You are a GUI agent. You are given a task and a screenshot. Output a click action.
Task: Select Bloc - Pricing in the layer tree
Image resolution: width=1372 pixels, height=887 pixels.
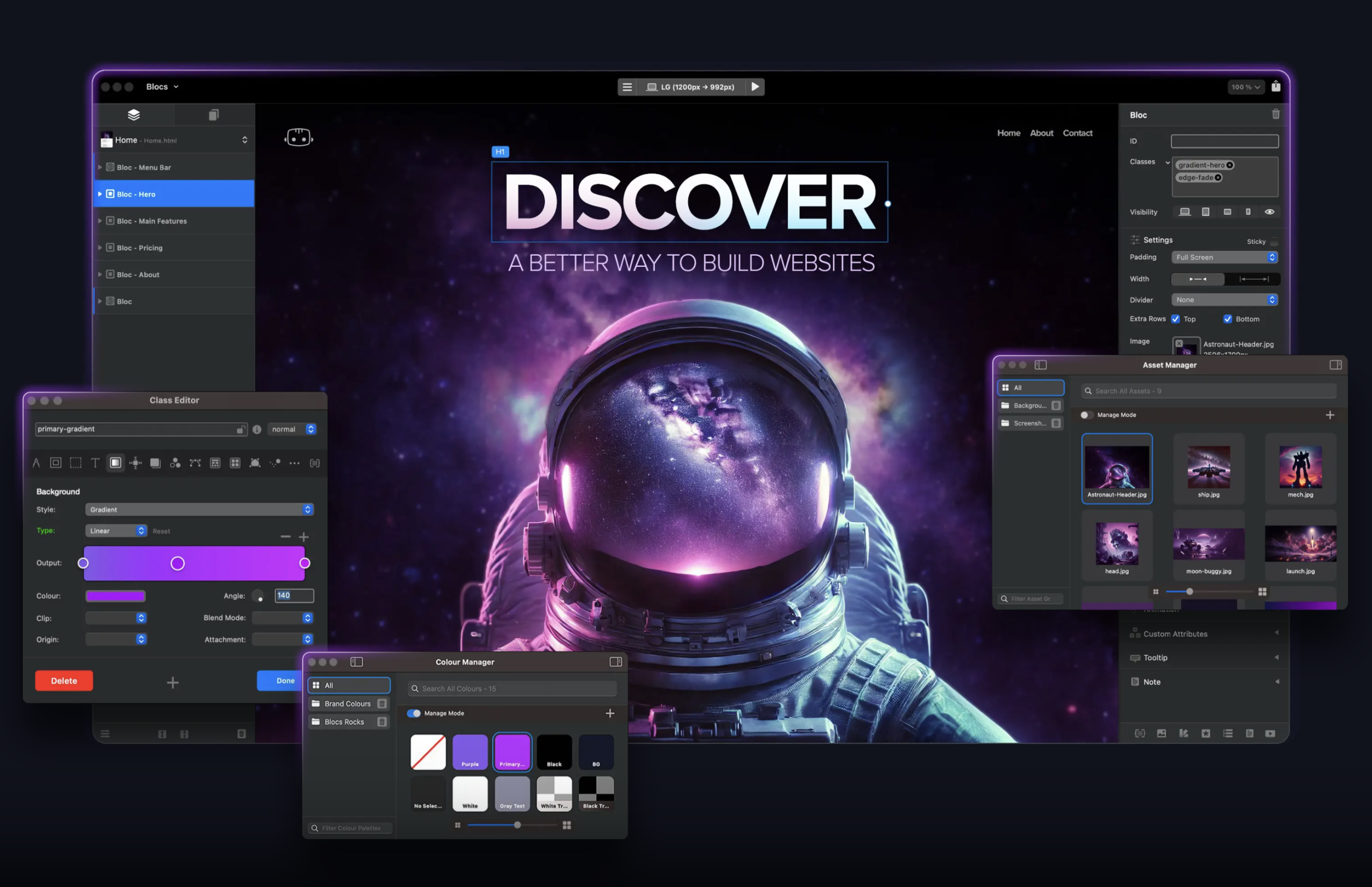click(x=174, y=248)
